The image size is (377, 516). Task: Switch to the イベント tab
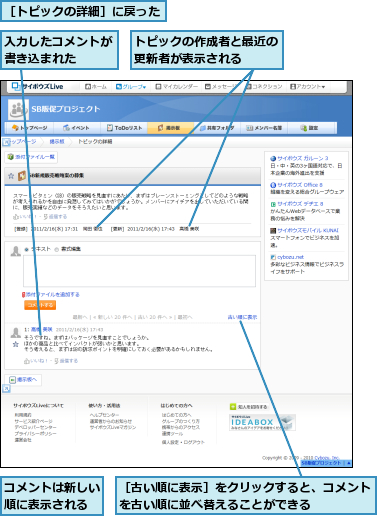(77, 128)
